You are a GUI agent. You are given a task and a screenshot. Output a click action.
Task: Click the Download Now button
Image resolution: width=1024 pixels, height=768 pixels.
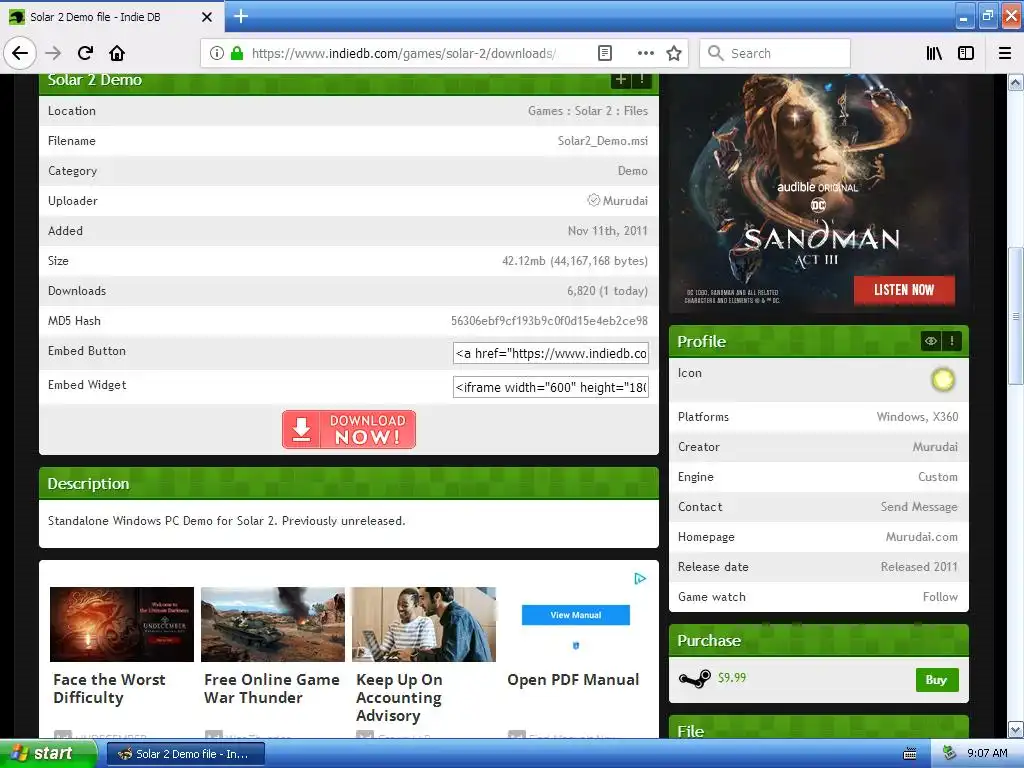click(349, 429)
